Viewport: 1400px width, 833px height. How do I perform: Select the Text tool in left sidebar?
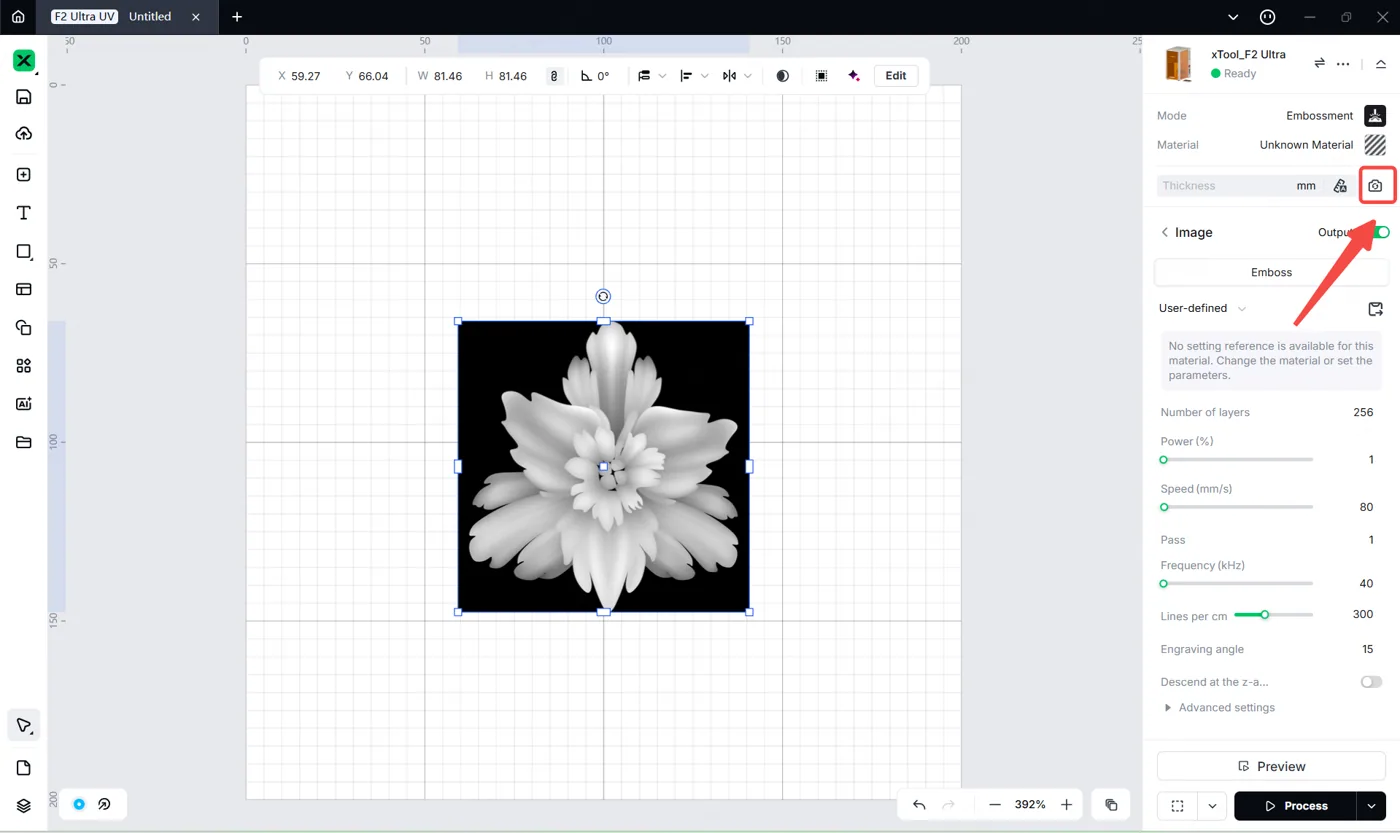pyautogui.click(x=24, y=213)
